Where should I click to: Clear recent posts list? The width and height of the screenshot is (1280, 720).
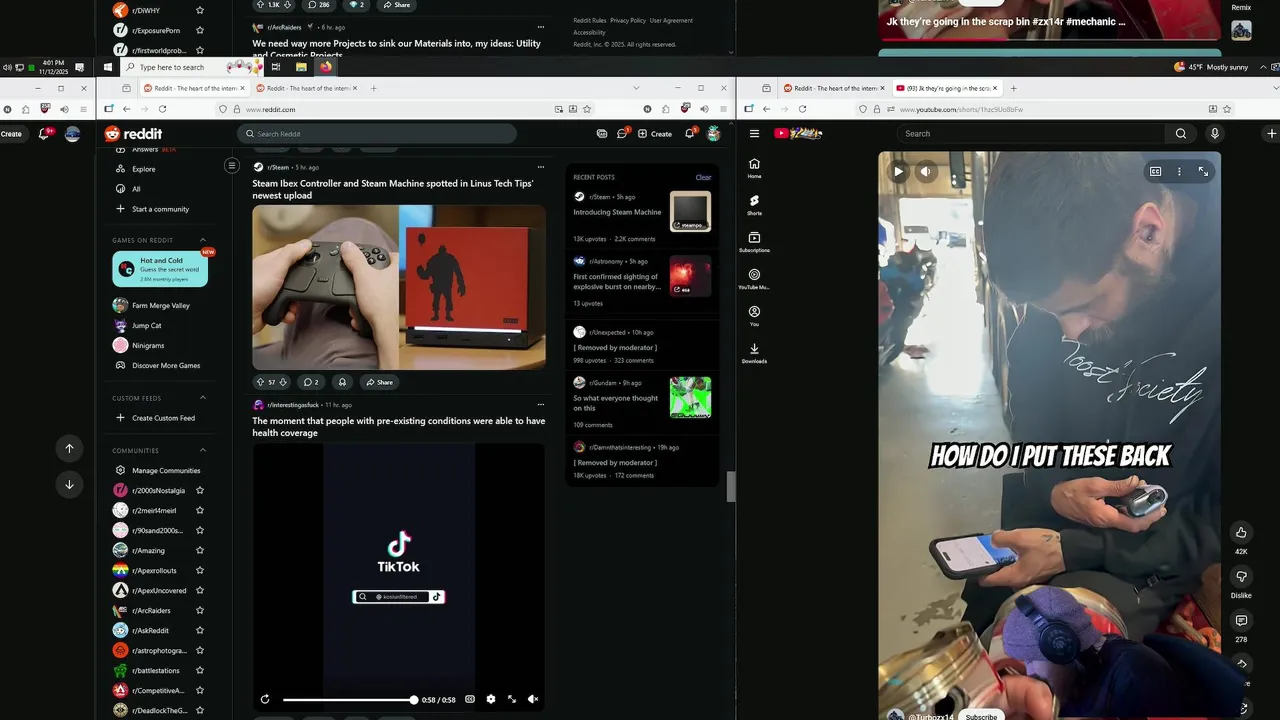(703, 177)
